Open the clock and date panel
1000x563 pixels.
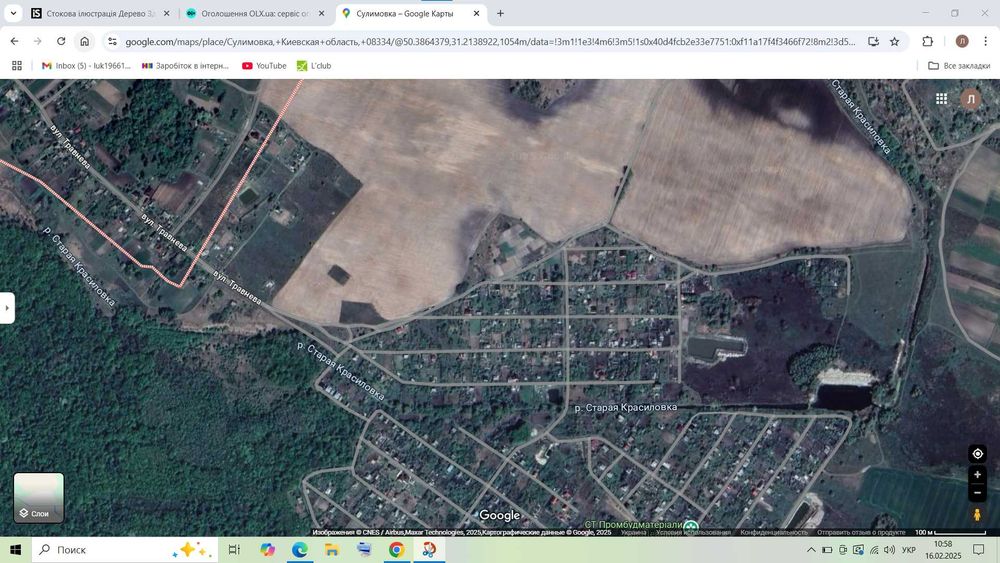point(943,550)
